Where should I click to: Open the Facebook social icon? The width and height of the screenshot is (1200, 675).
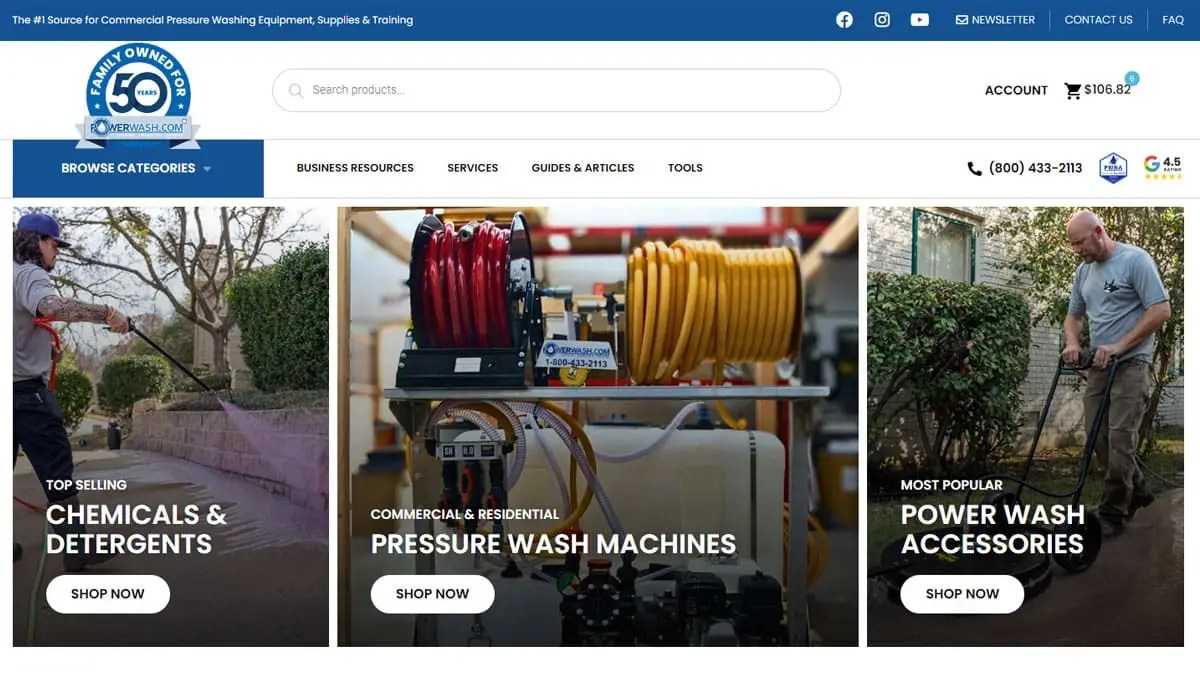(x=844, y=19)
